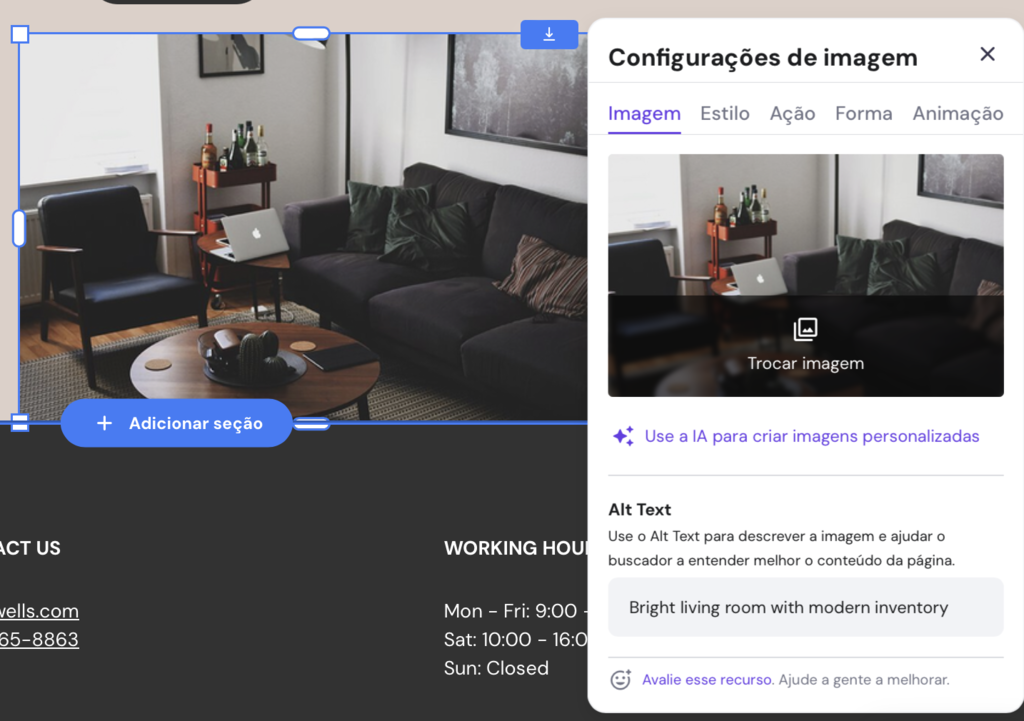Click the Alt Text section label

(639, 509)
